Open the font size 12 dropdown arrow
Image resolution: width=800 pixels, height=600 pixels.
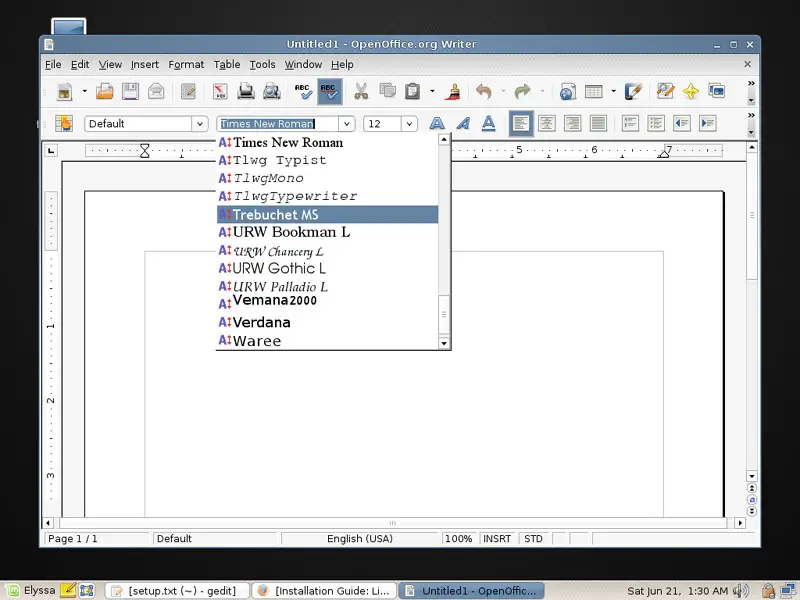point(409,124)
